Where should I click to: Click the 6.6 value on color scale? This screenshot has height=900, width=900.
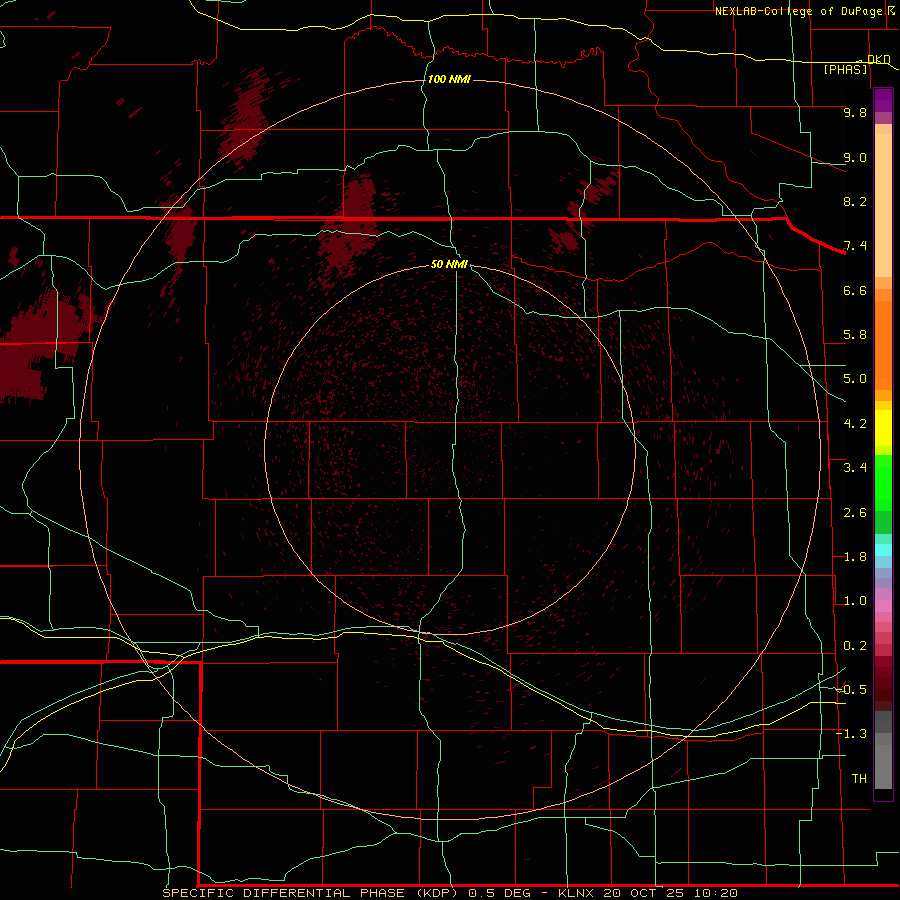(855, 290)
